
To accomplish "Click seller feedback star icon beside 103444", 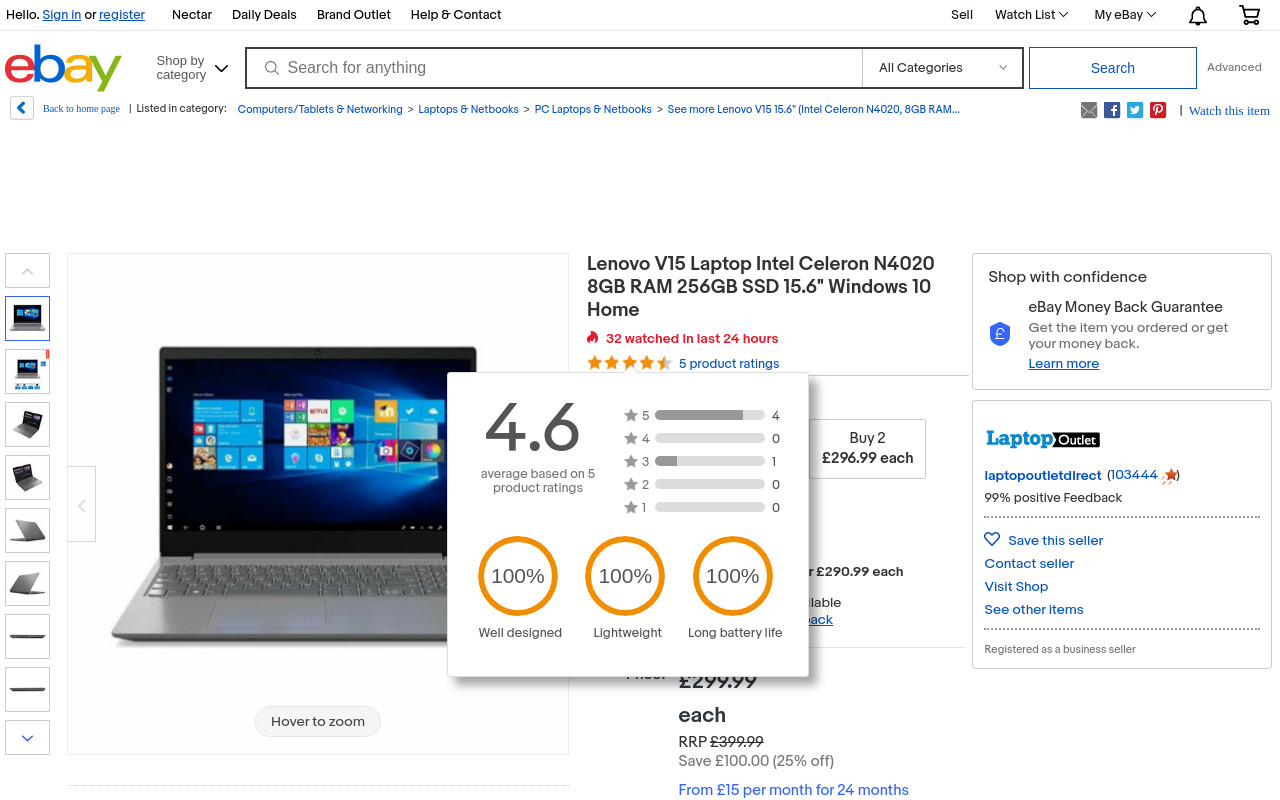I will 1168,476.
